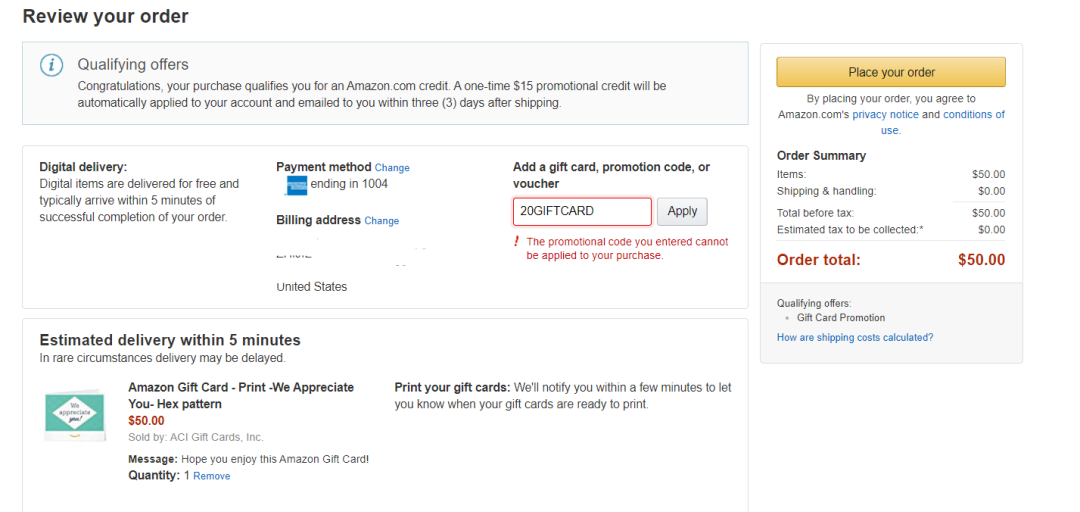Click the Print your gift cards note
Viewport: 1080px width, 512px height.
tap(563, 396)
